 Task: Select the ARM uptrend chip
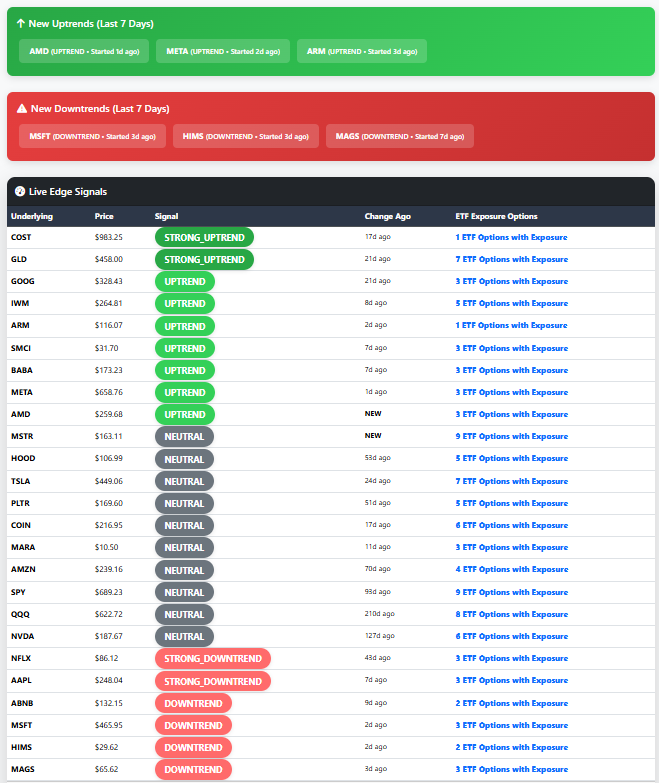tap(362, 51)
